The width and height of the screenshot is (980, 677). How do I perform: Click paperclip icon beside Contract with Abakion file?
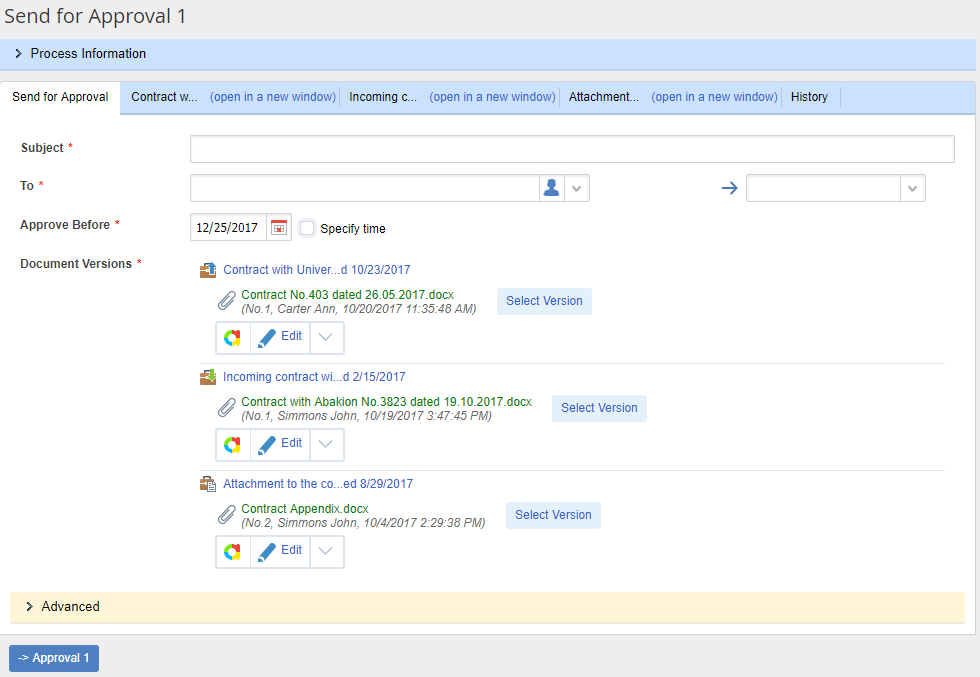(227, 408)
